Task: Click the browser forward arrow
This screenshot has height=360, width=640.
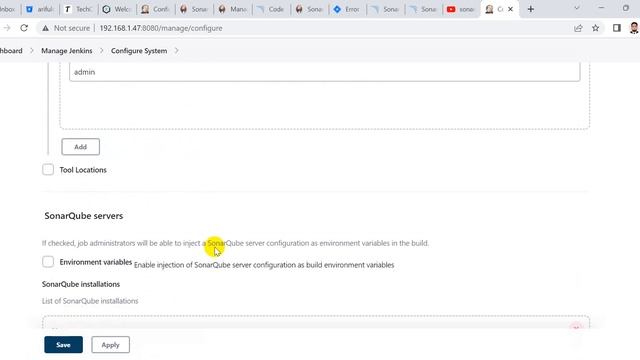Action: 7,28
